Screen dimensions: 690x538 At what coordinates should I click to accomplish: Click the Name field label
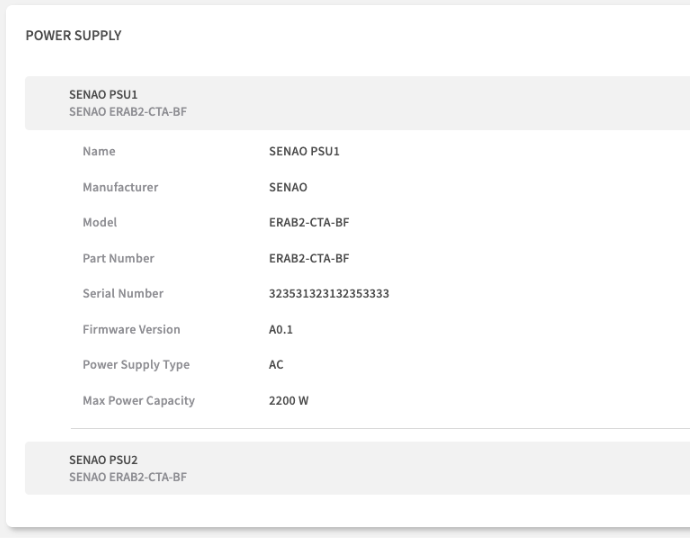[x=99, y=152]
